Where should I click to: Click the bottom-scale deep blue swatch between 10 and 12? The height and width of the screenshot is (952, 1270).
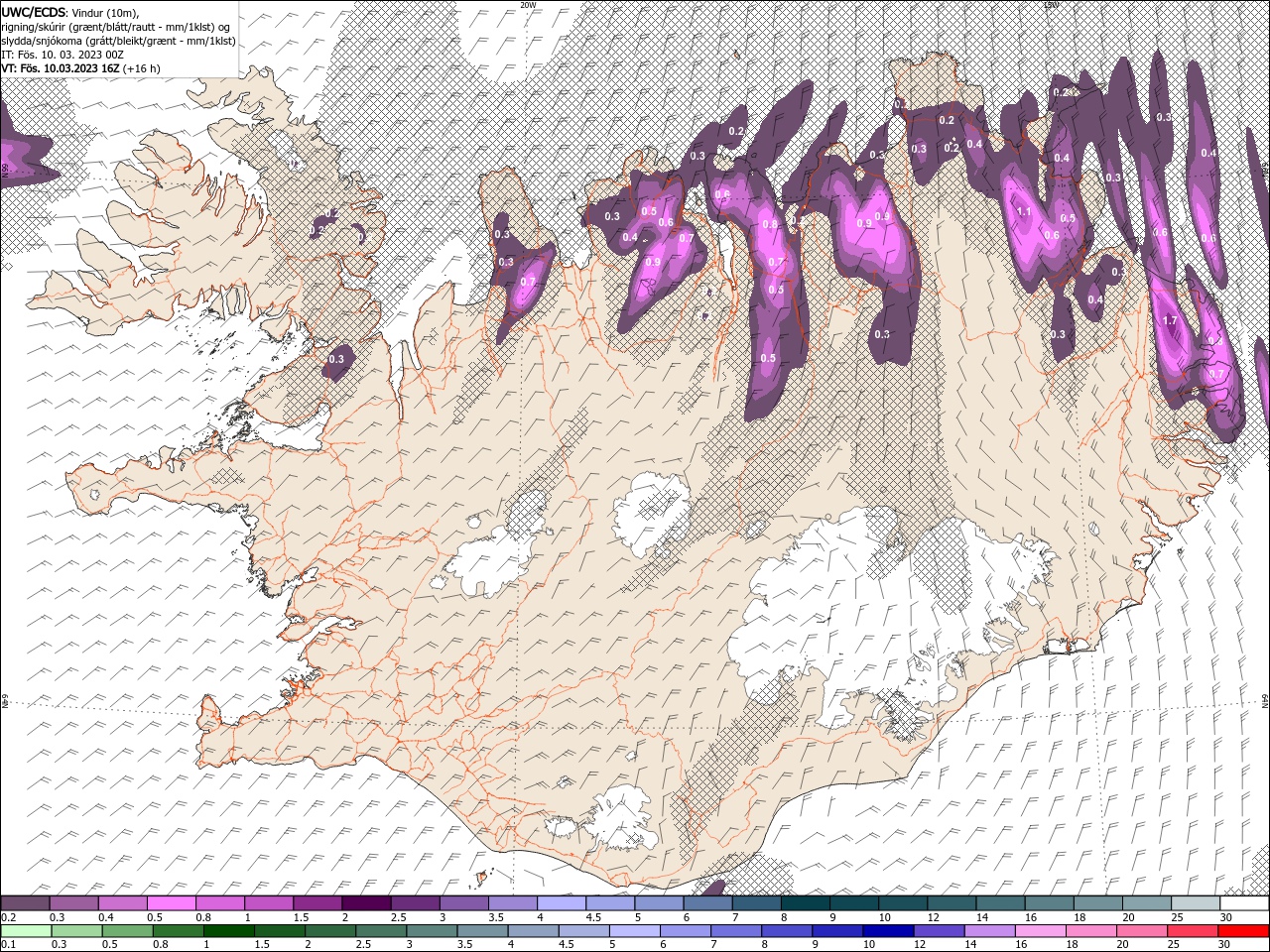point(887,930)
